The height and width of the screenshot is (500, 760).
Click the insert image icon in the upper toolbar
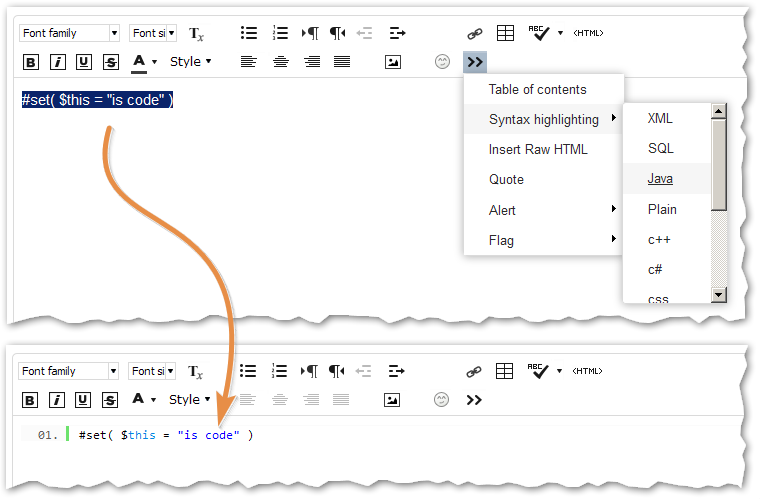(x=393, y=62)
